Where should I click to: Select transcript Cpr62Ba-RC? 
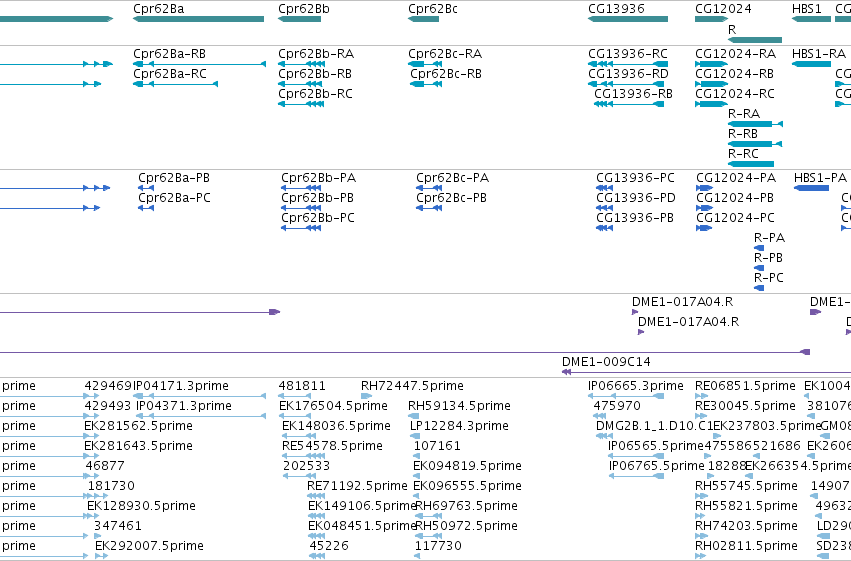click(x=169, y=74)
